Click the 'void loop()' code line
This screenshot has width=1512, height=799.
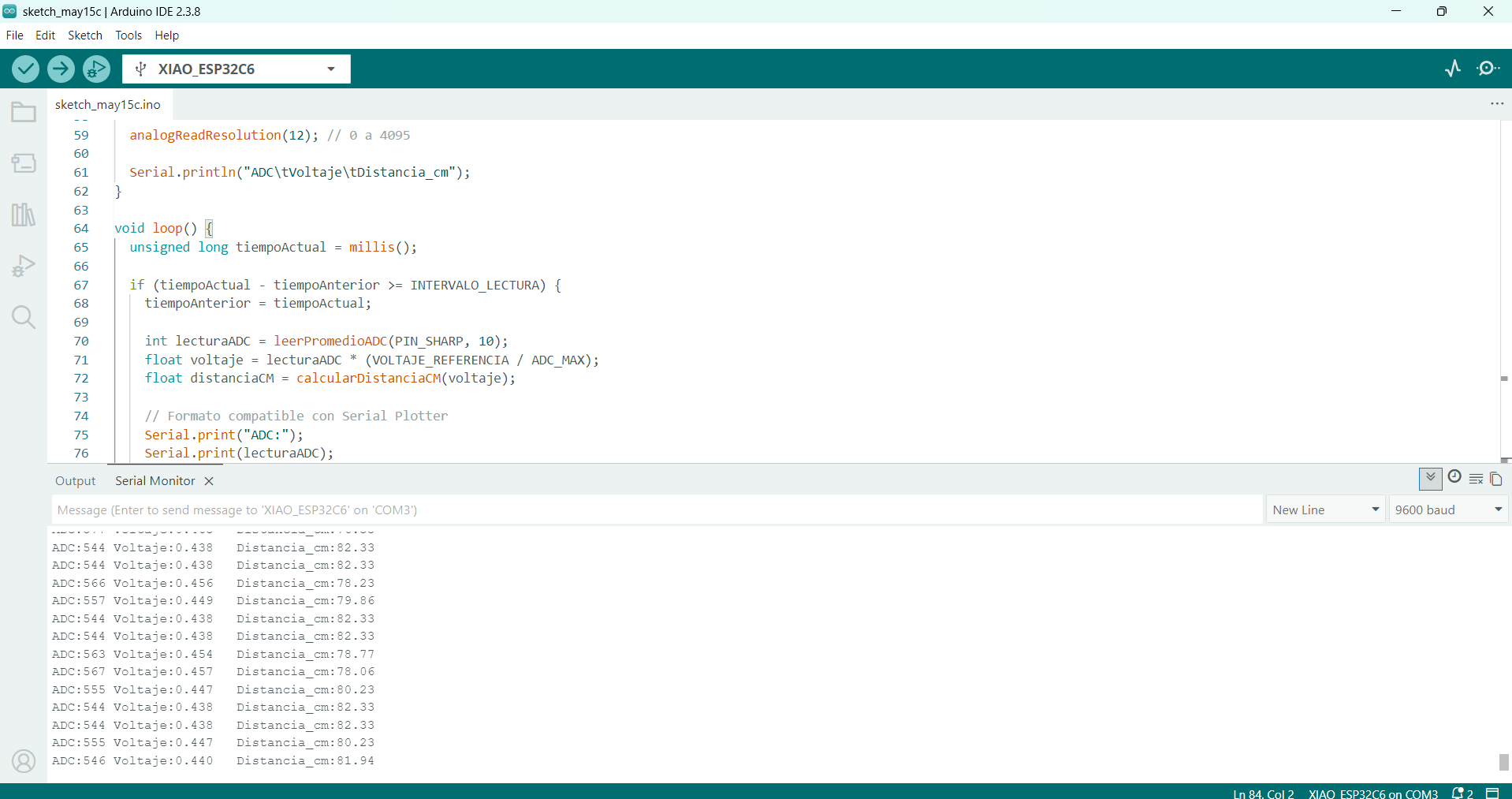tap(164, 229)
